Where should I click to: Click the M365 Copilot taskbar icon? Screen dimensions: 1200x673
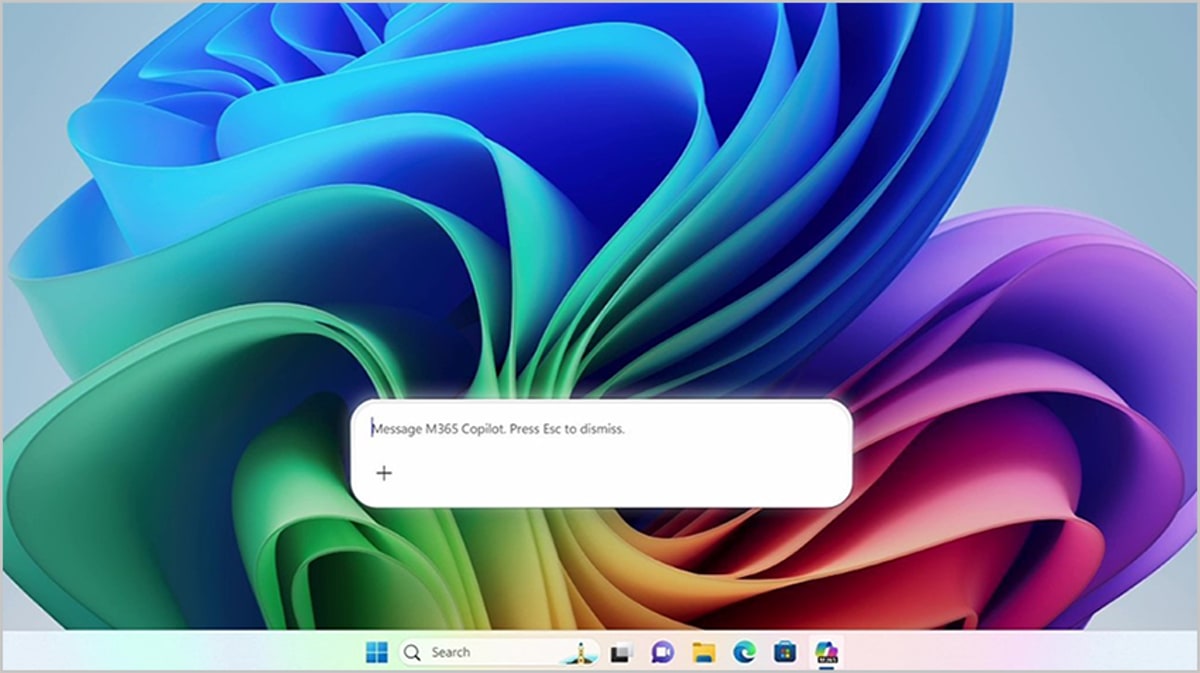[x=827, y=653]
